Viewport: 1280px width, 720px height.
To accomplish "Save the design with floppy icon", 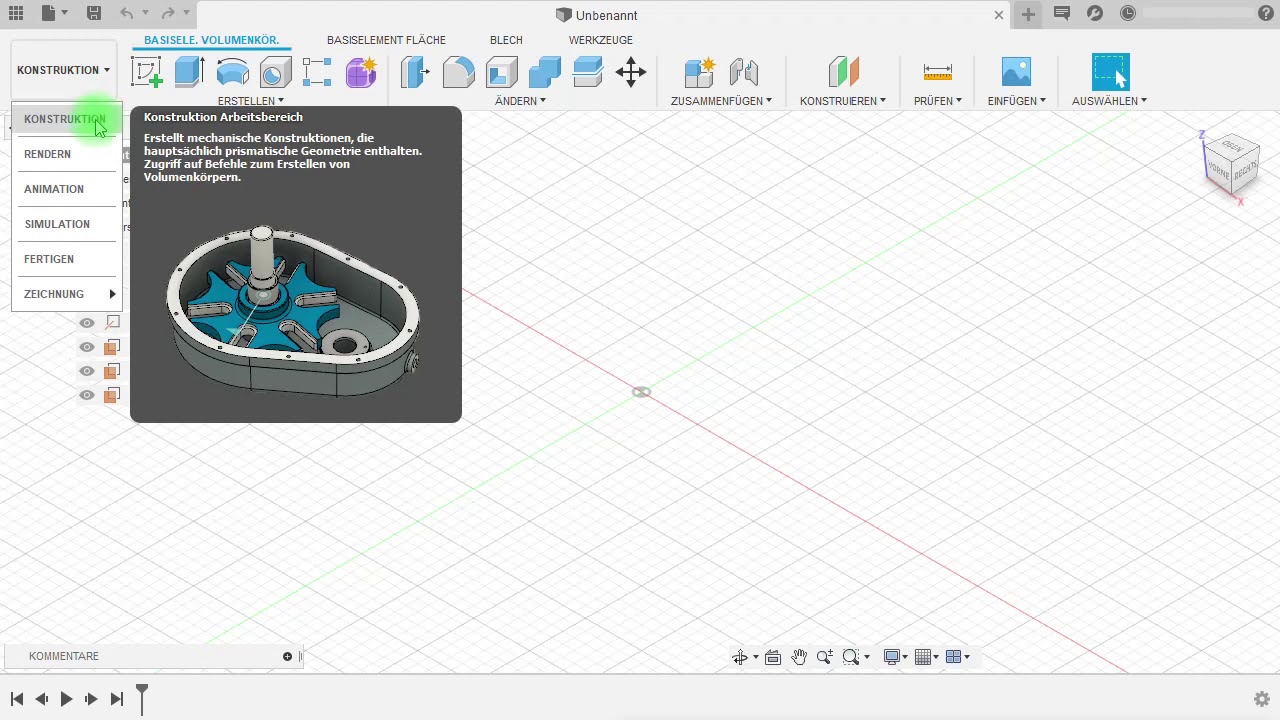I will click(x=93, y=14).
